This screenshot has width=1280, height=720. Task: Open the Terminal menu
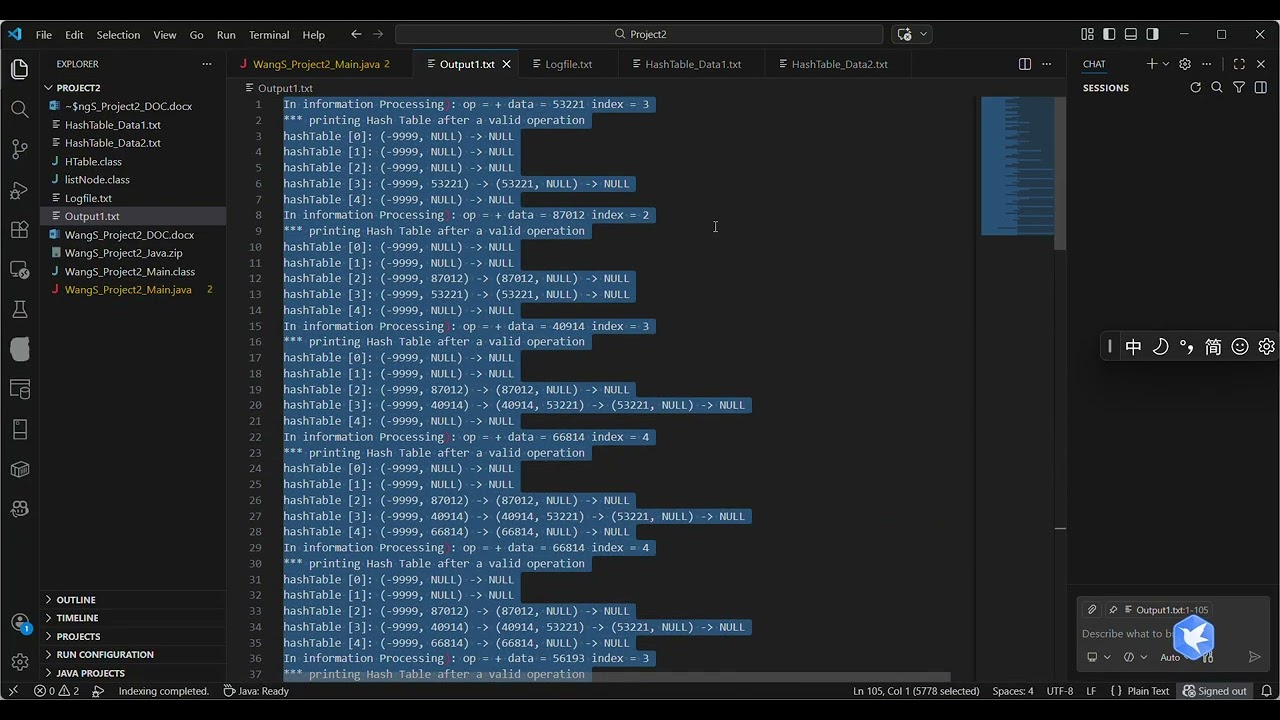point(269,34)
